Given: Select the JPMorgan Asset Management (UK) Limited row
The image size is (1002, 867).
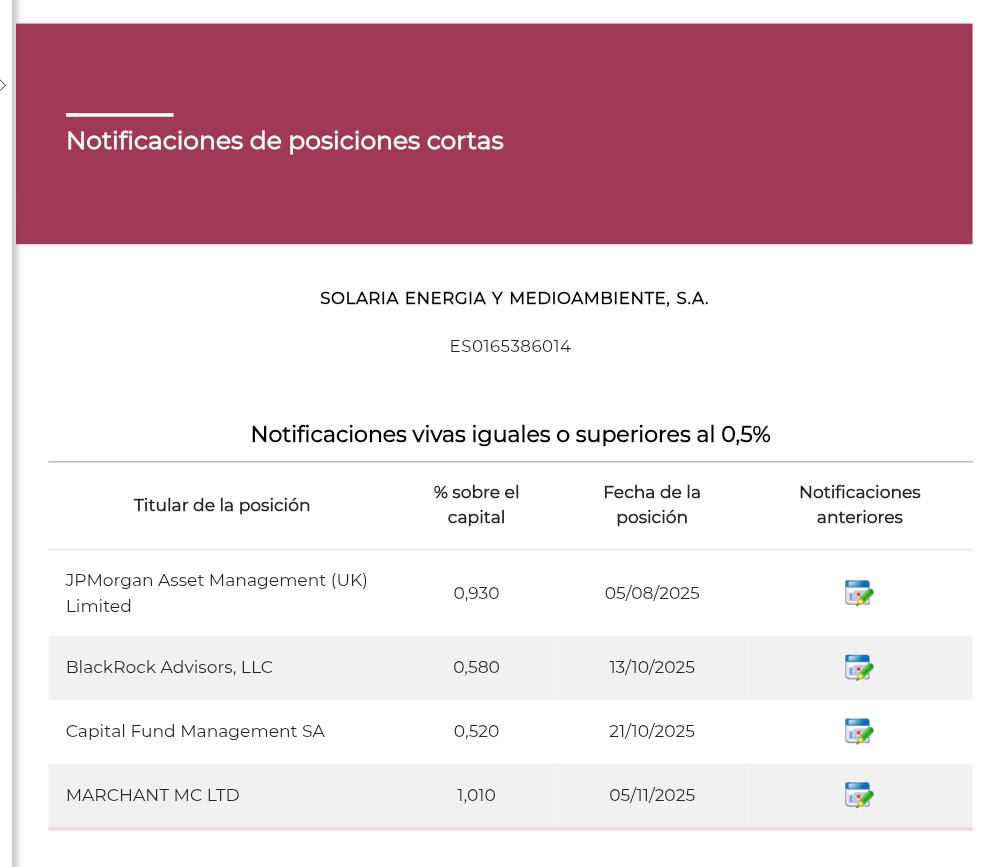Looking at the screenshot, I should click(216, 593).
